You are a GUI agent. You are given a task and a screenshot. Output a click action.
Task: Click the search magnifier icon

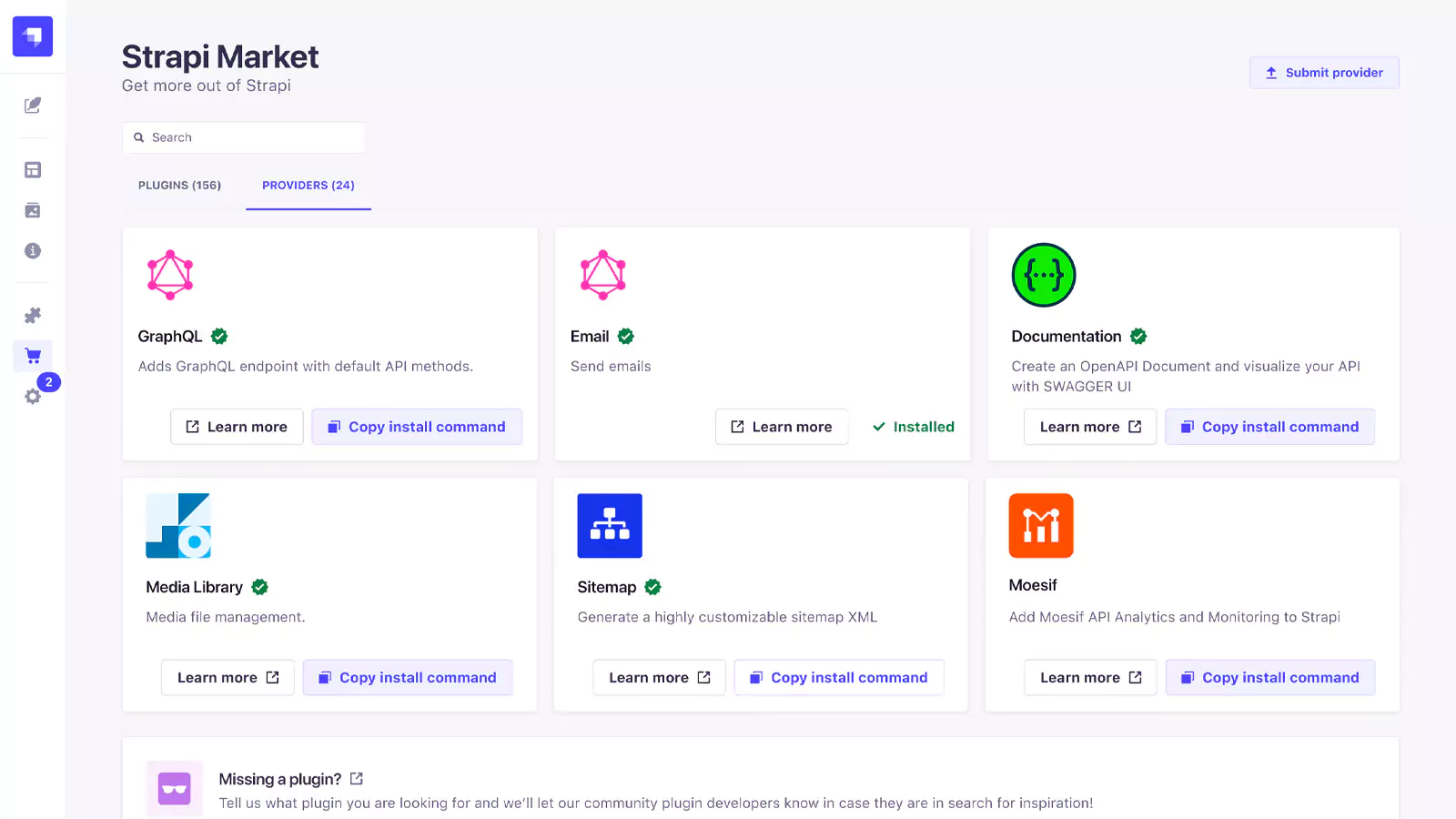tap(139, 137)
